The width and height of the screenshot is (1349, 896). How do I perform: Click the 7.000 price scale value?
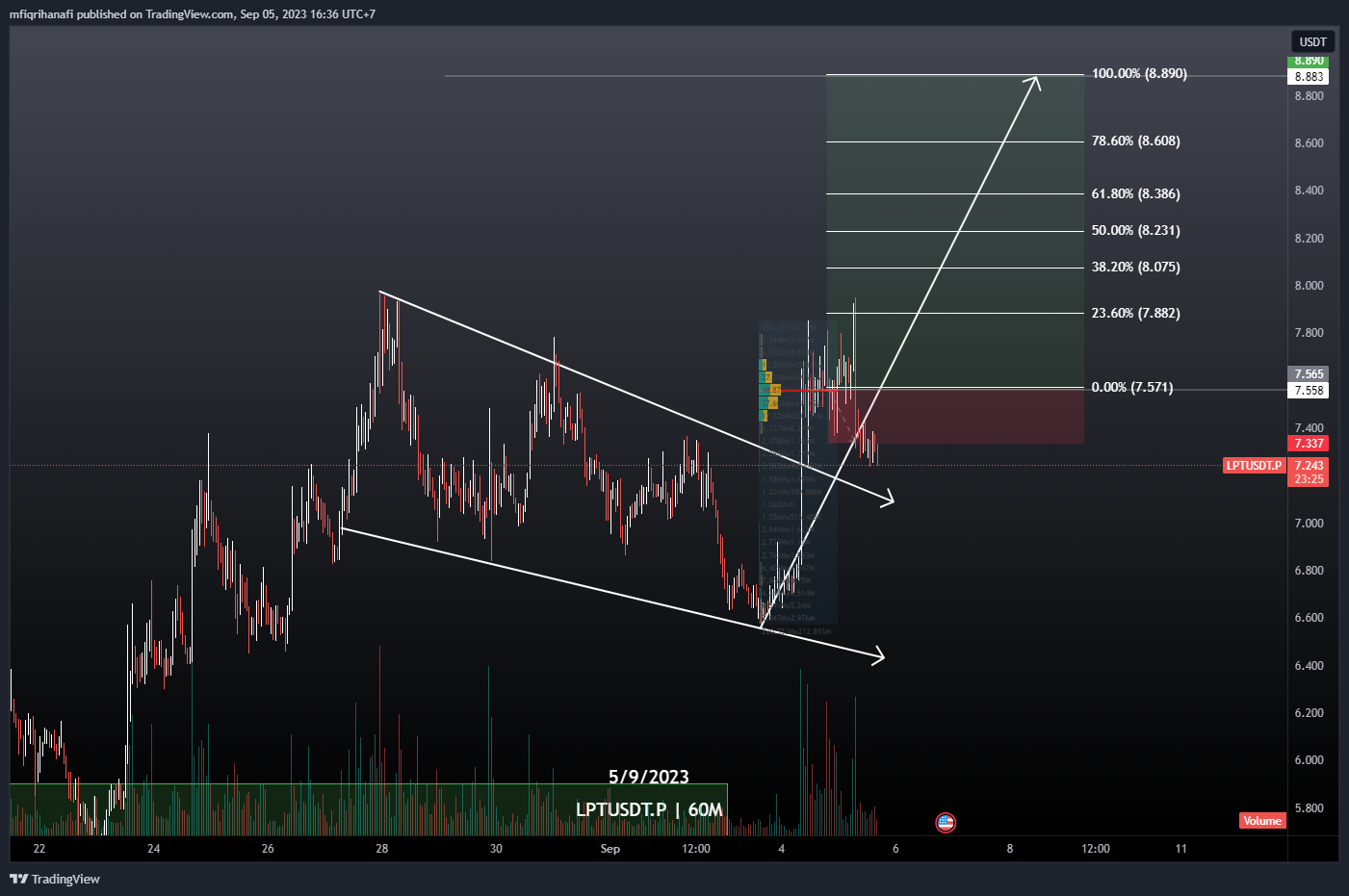coord(1309,524)
